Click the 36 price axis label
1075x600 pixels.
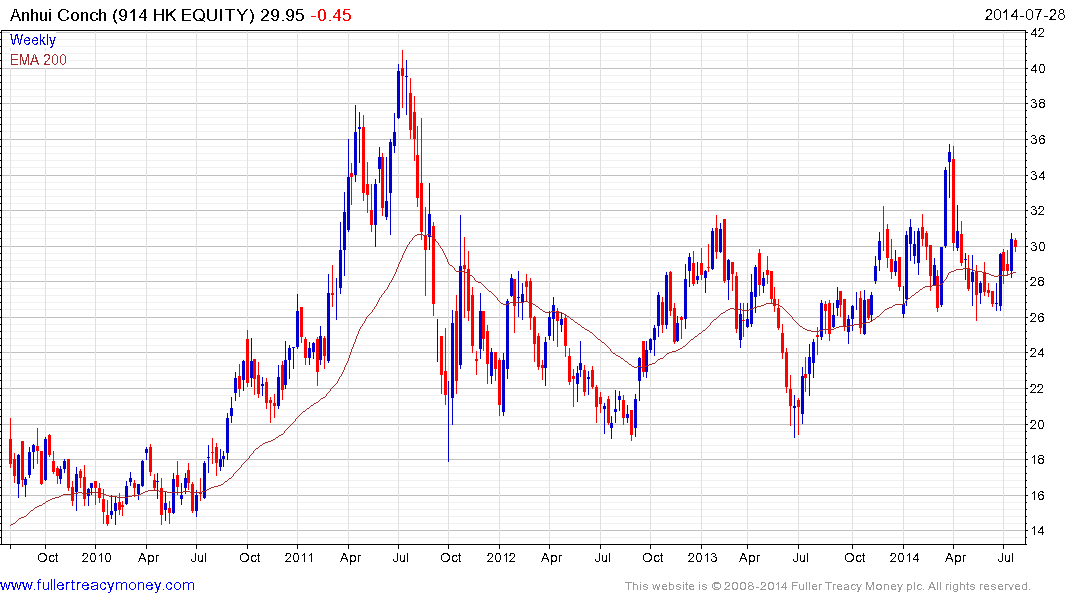pos(1038,140)
